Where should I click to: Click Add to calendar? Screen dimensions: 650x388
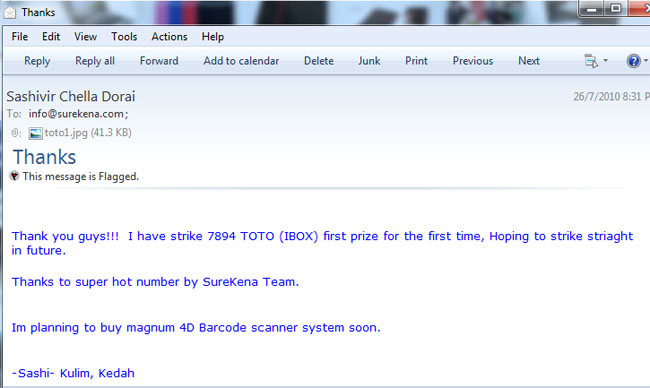pyautogui.click(x=241, y=61)
